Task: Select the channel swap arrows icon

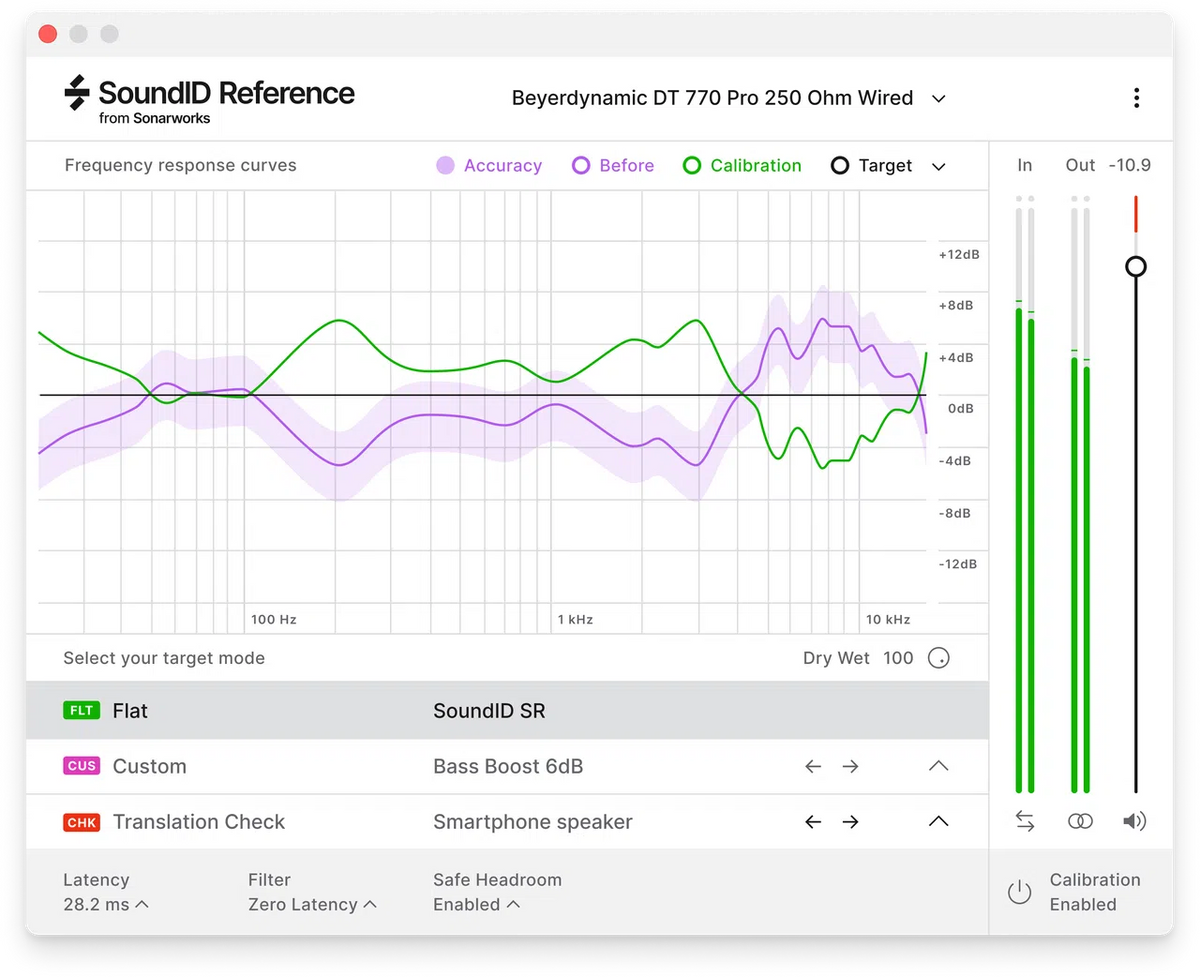Action: (1025, 820)
